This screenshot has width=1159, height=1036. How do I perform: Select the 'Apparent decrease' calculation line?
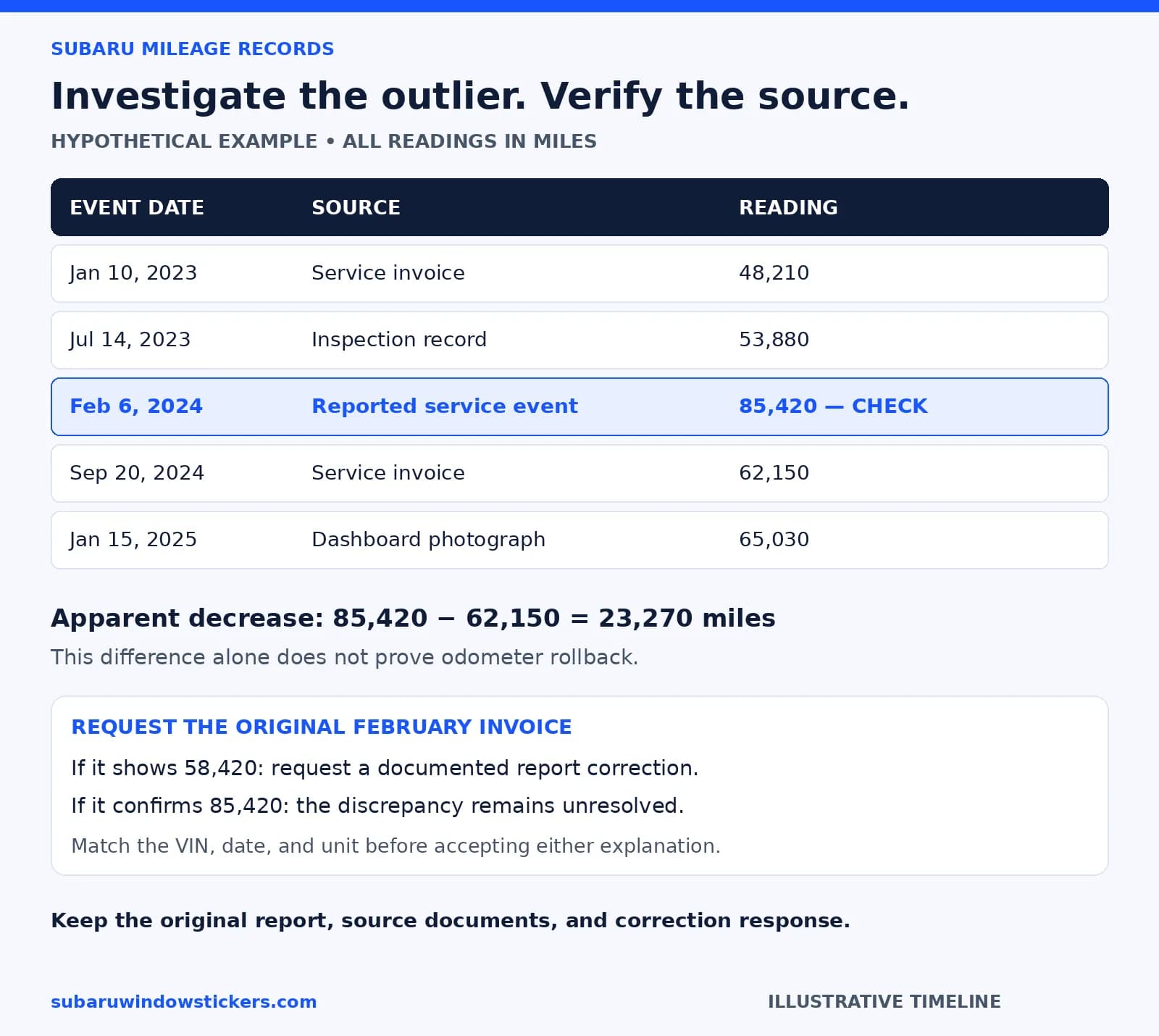coord(413,618)
